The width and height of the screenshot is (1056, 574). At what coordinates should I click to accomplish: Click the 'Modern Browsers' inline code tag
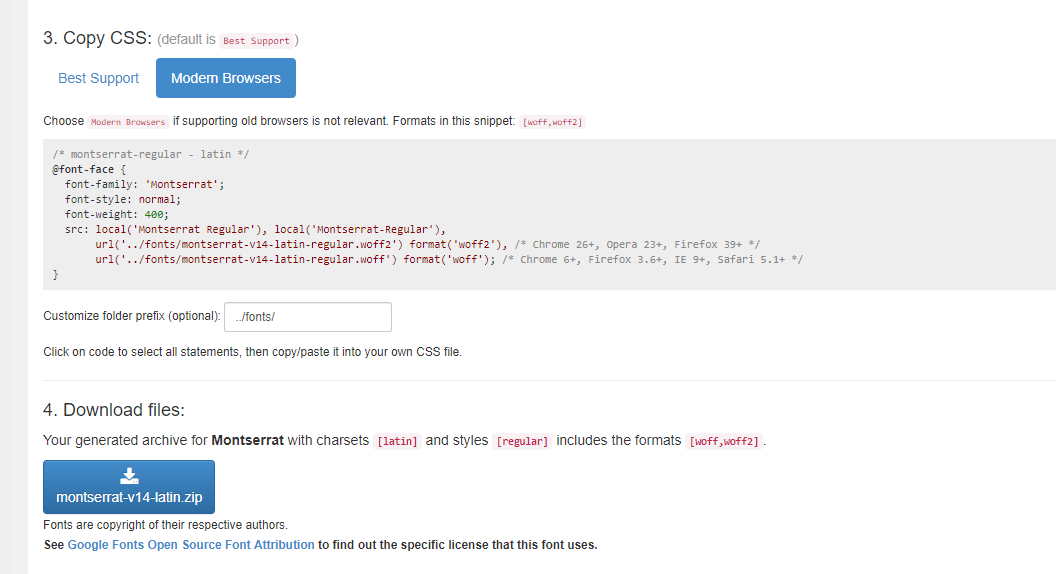pyautogui.click(x=128, y=122)
